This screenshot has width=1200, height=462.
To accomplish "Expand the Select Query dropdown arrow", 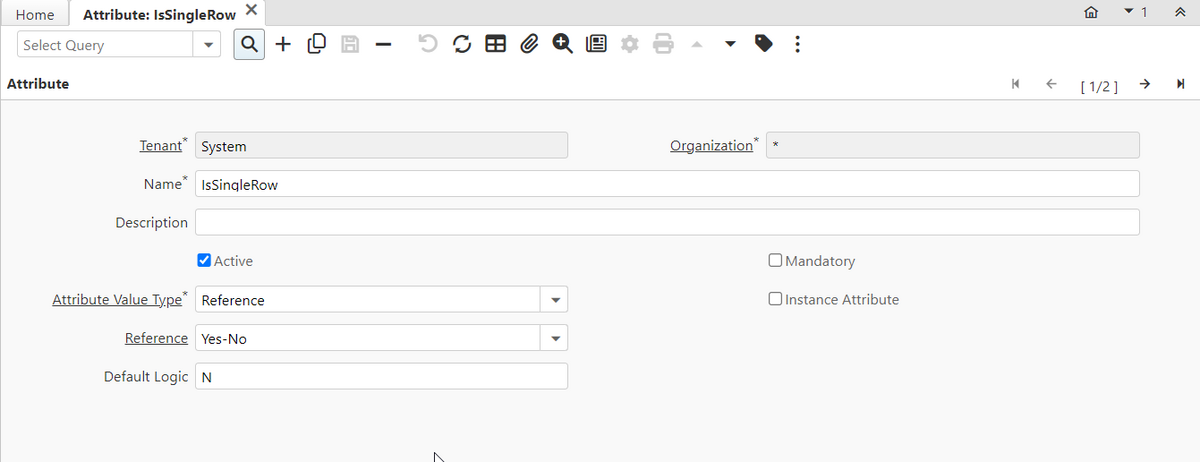I will [x=208, y=45].
